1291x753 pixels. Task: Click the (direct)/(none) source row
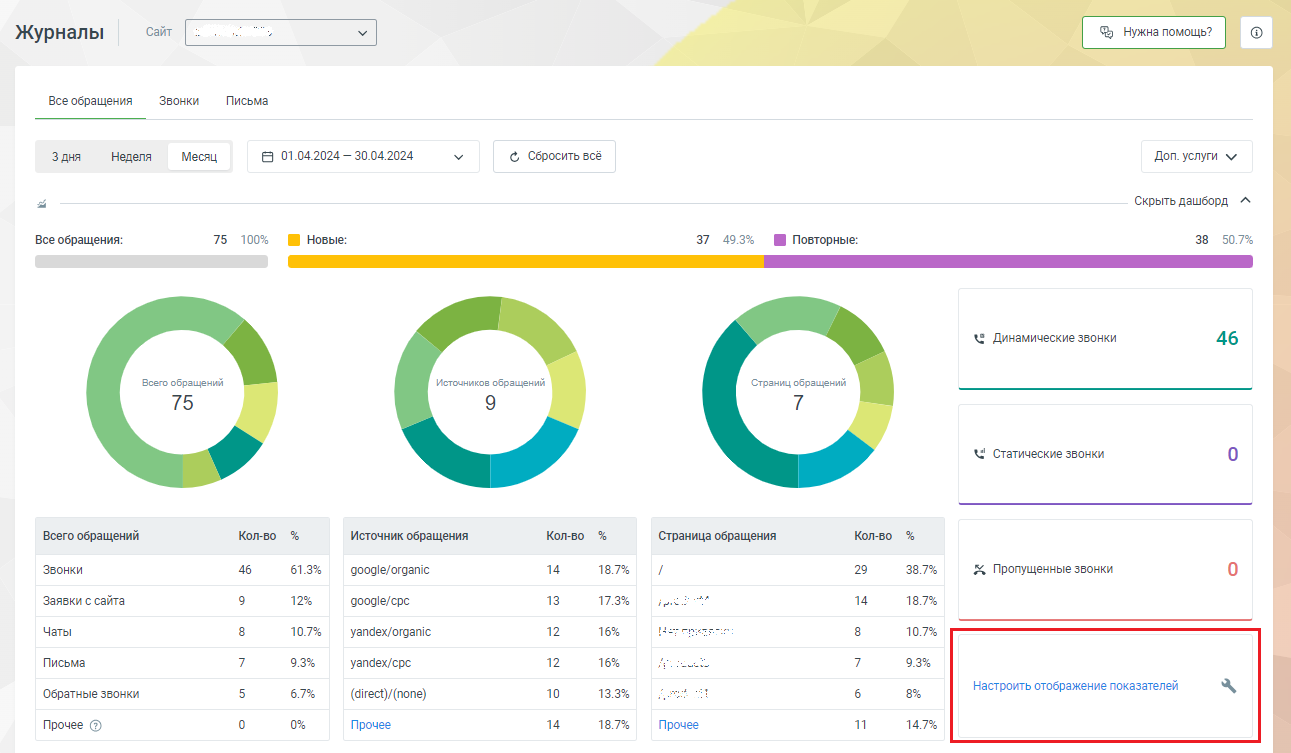click(490, 694)
